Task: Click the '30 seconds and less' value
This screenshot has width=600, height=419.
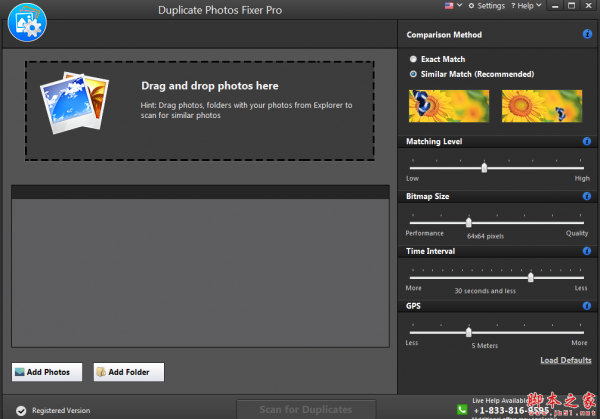Action: pos(485,291)
